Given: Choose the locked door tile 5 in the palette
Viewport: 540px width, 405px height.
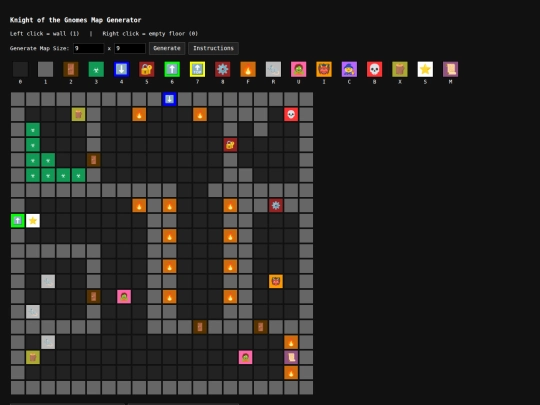Looking at the screenshot, I should click(x=147, y=69).
